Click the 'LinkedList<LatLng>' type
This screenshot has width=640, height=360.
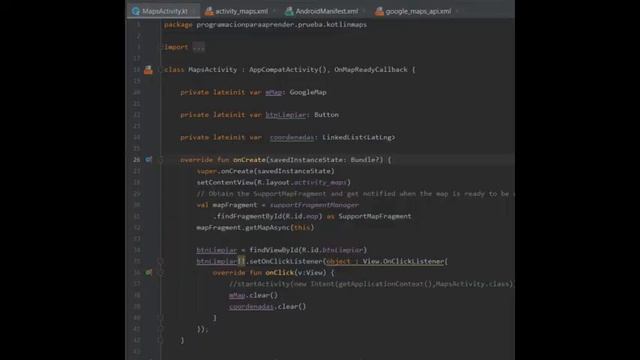[358, 137]
